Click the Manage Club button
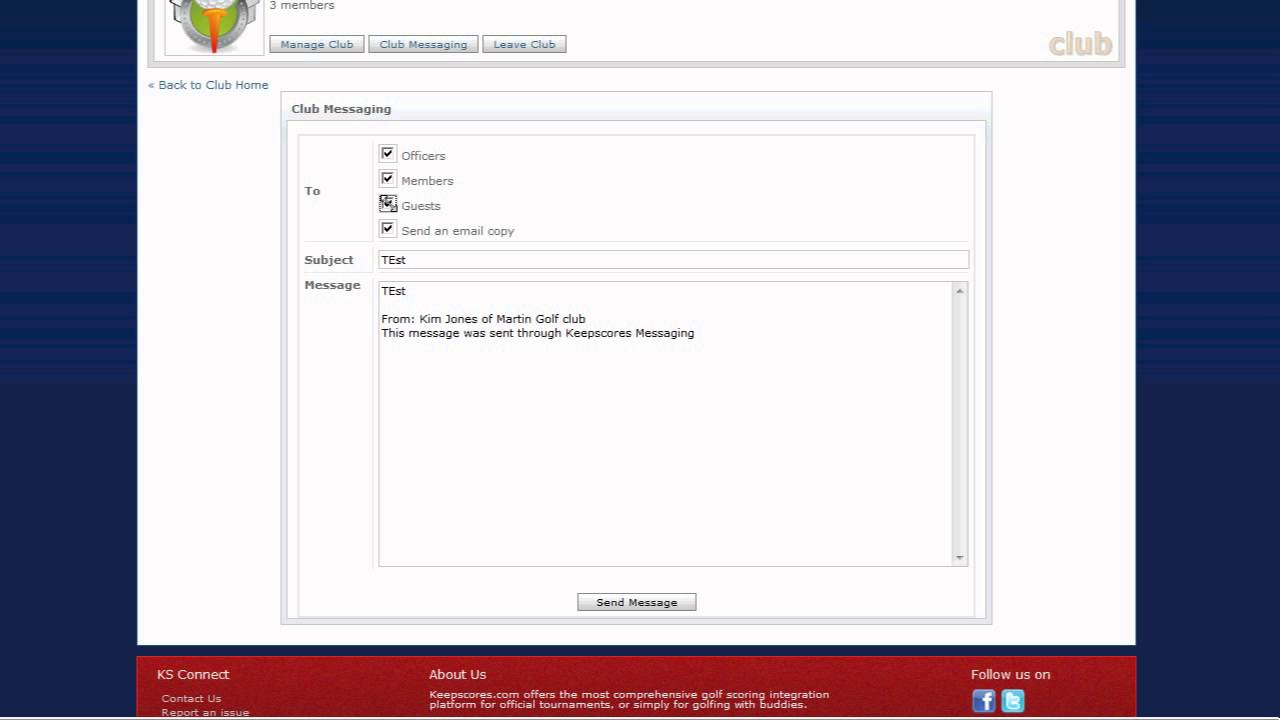The image size is (1280, 720). point(317,44)
